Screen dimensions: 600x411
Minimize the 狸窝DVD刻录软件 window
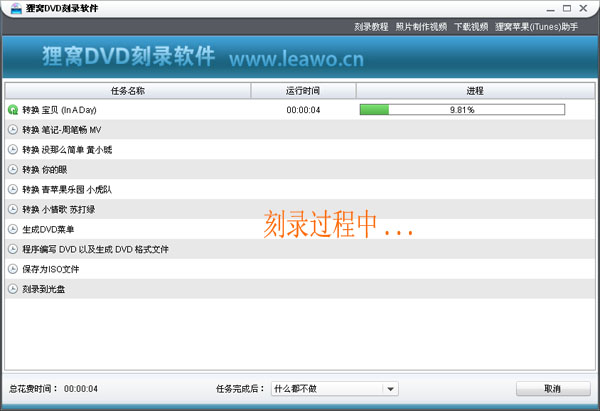(x=551, y=8)
